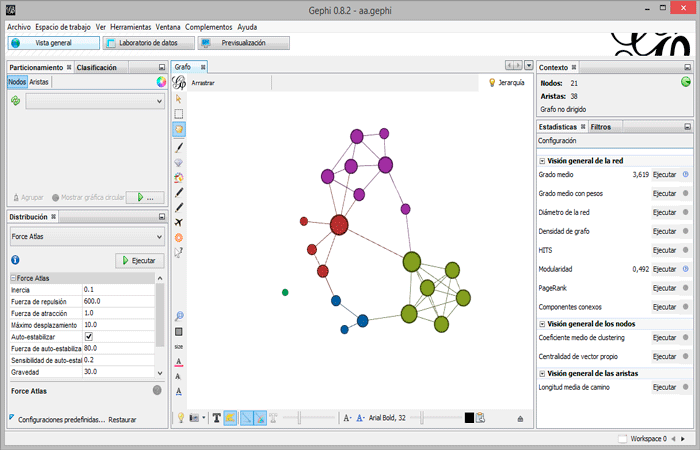Open the label size mode A icon
The width and height of the screenshot is (700, 450).
(x=347, y=418)
